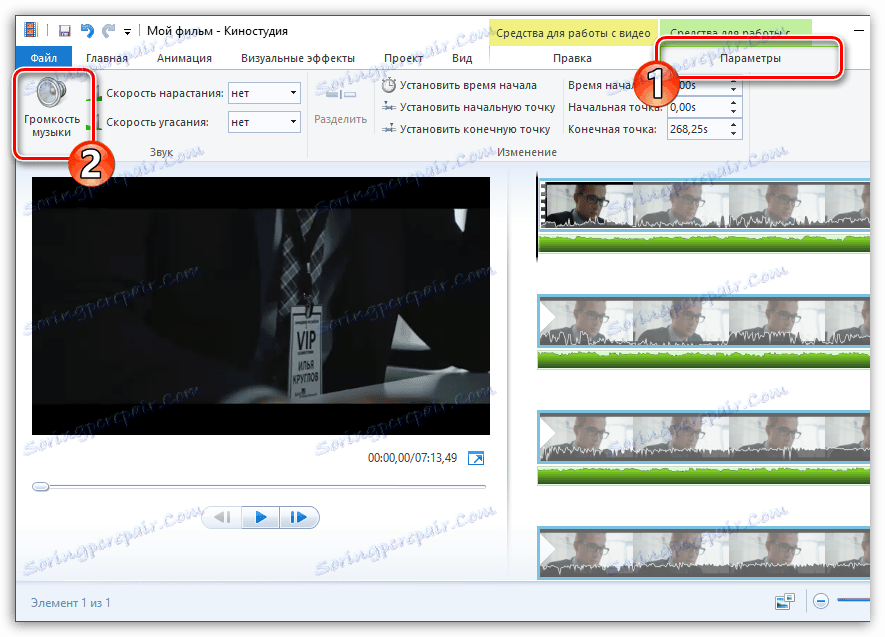Click the Movie Maker app icon in the title bar
Viewport: 885px width, 637px height.
pos(30,30)
